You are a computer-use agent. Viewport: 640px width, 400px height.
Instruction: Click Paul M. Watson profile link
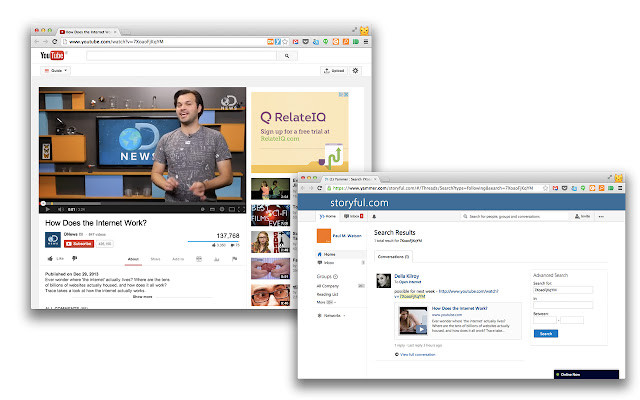347,236
